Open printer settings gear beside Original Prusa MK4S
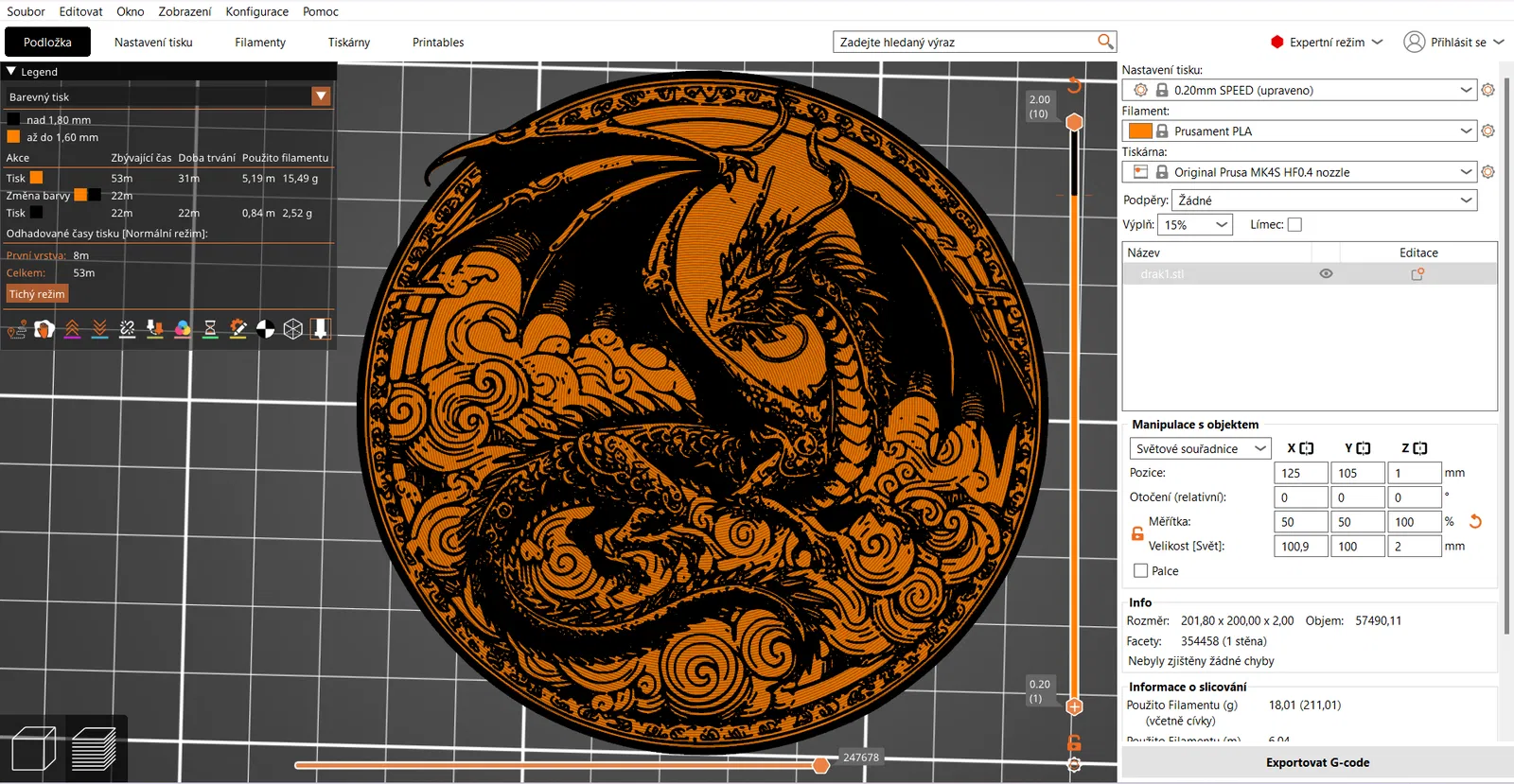The width and height of the screenshot is (1514, 784). coord(1488,172)
